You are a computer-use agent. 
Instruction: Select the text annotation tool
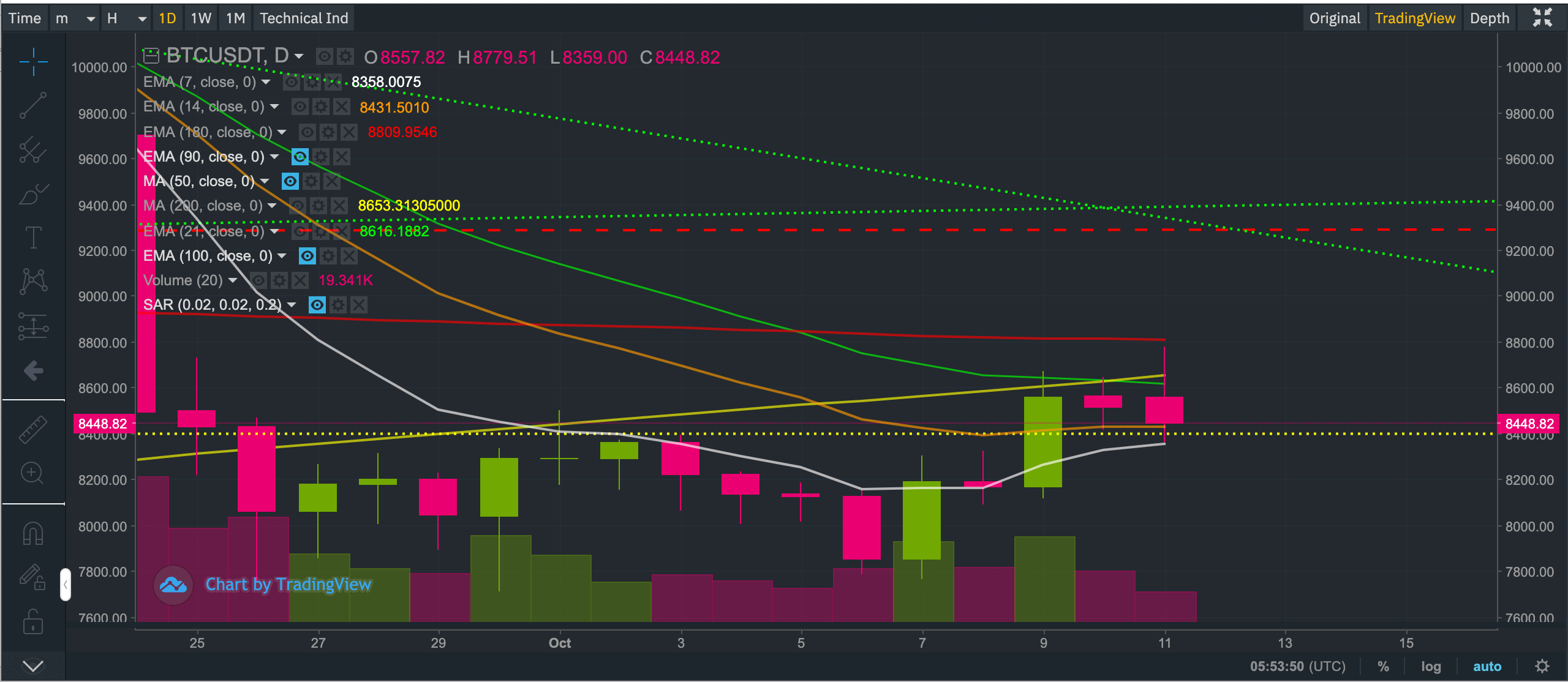[33, 238]
